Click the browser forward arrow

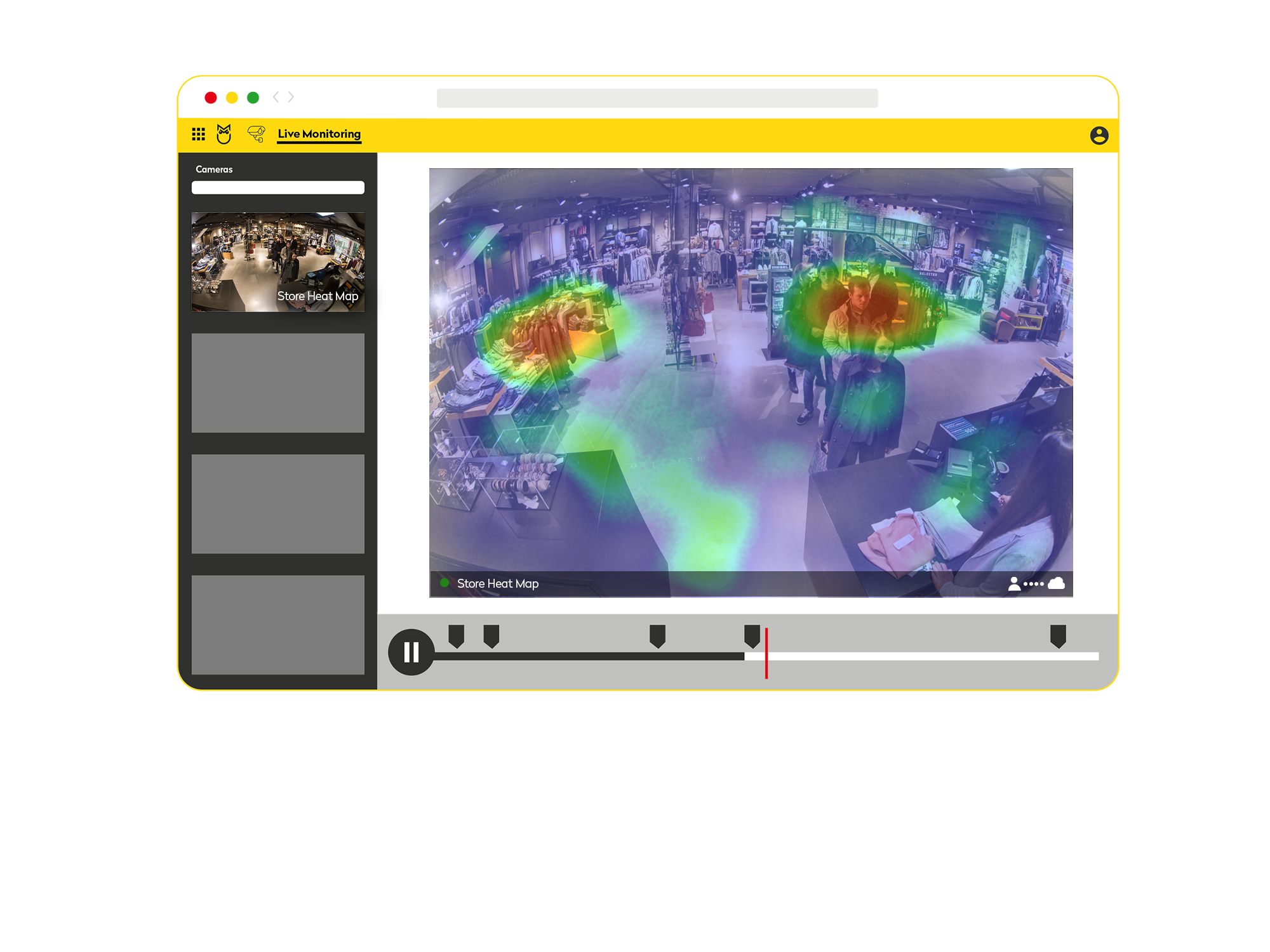click(291, 97)
